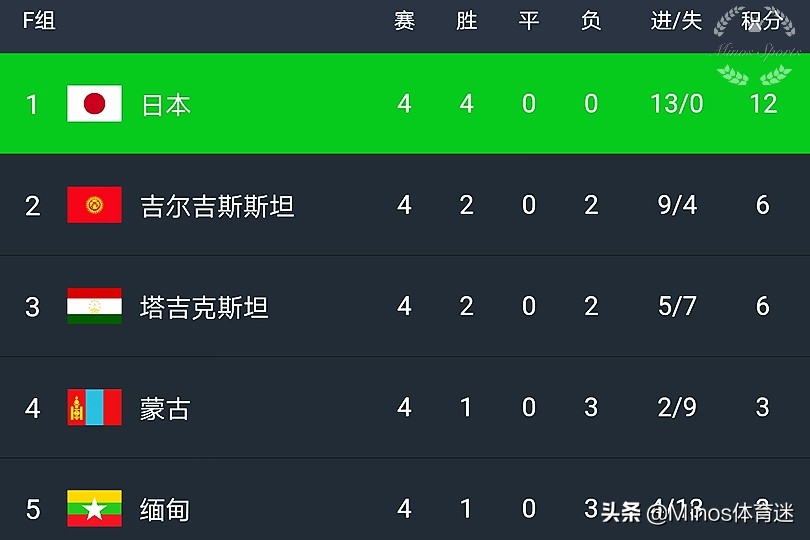Click Japan's 13/0 goals value
Image resolution: width=810 pixels, height=540 pixels.
(677, 104)
